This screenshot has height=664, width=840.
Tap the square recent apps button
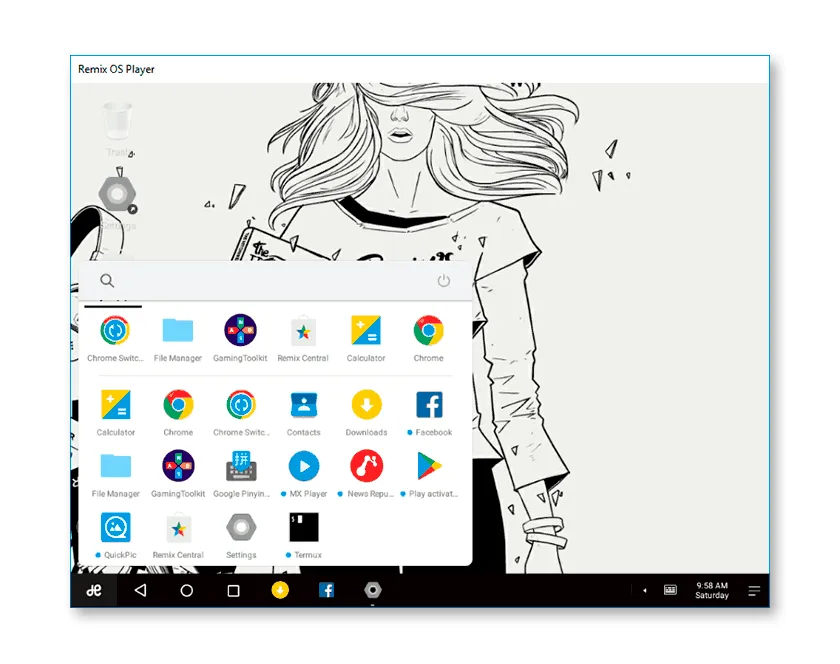pos(233,591)
